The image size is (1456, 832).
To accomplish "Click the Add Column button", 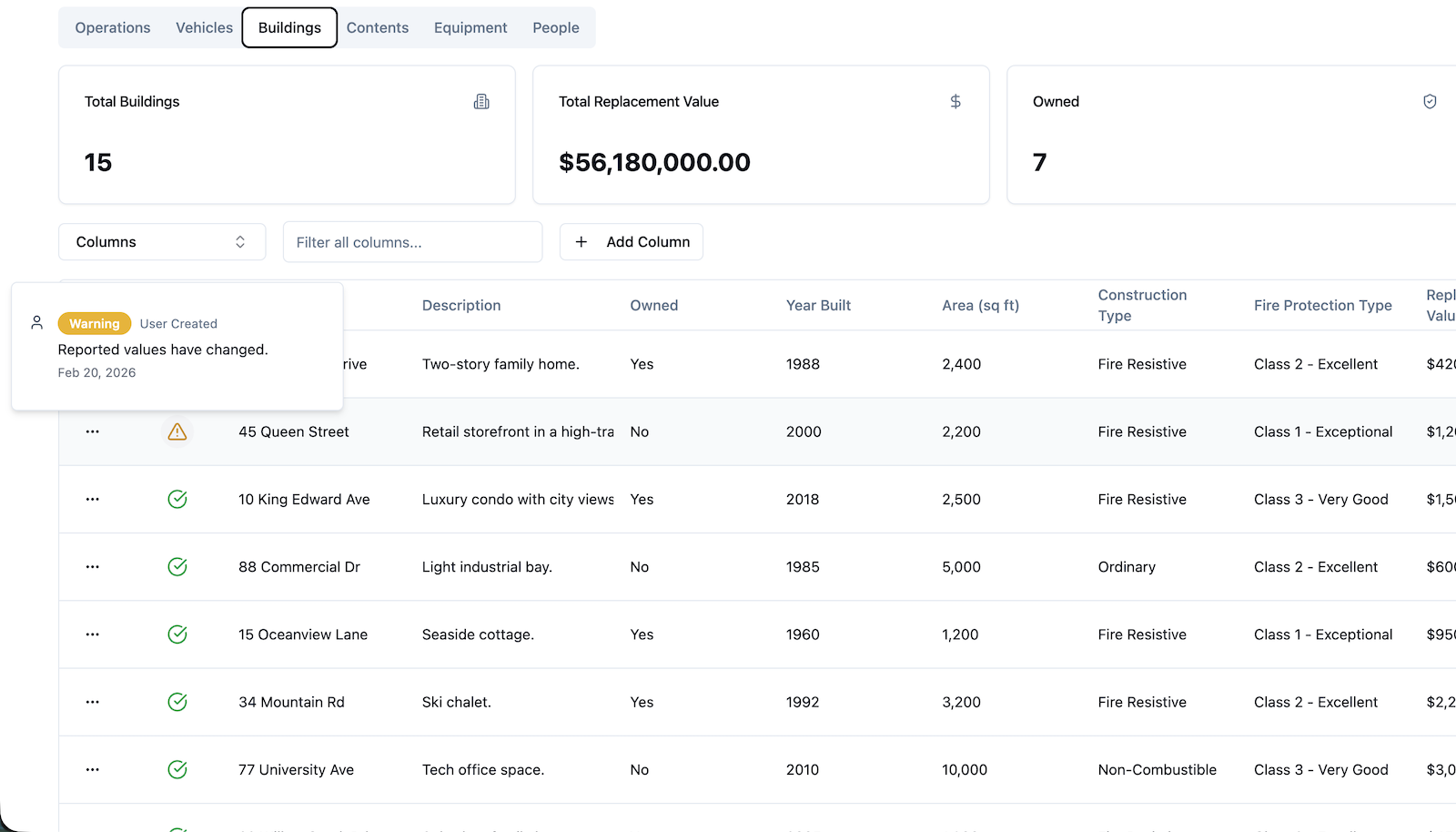I will pyautogui.click(x=632, y=242).
